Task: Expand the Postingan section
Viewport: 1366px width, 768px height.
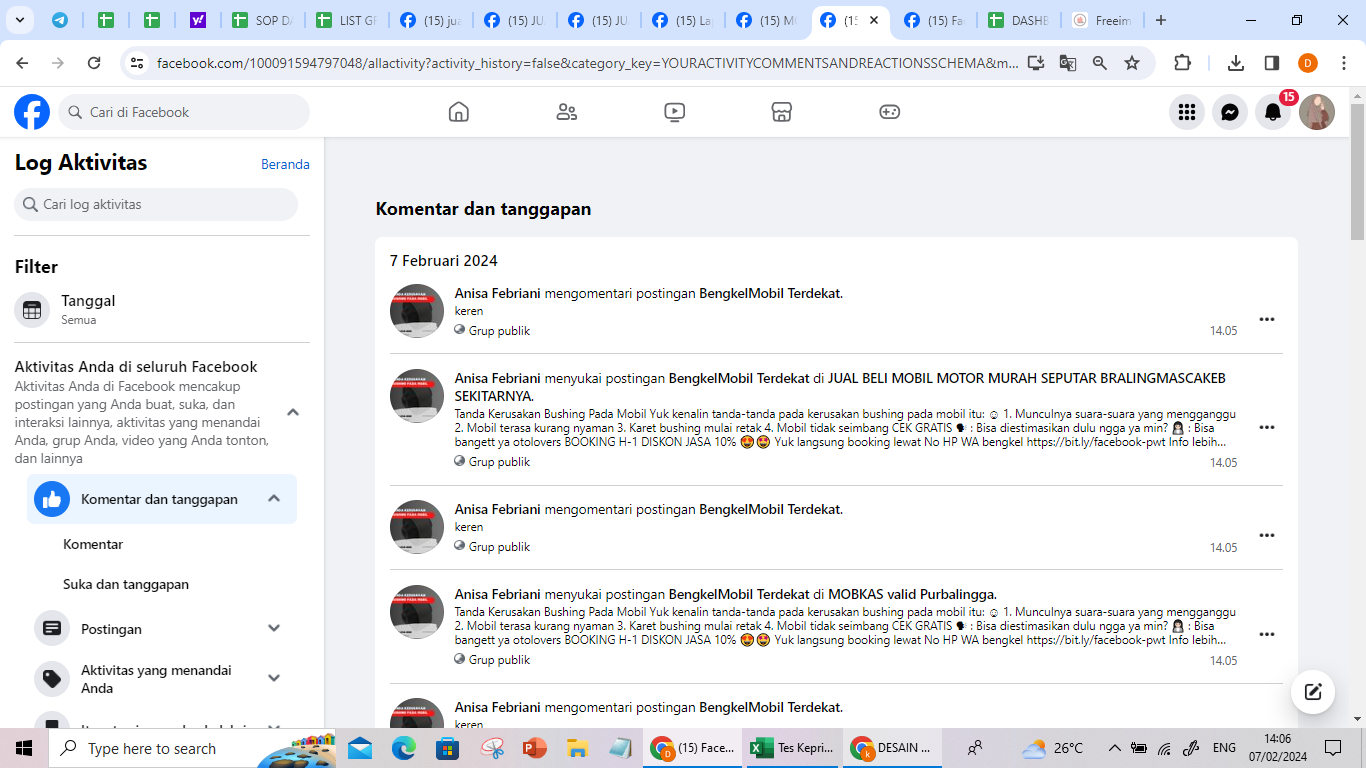Action: [275, 628]
